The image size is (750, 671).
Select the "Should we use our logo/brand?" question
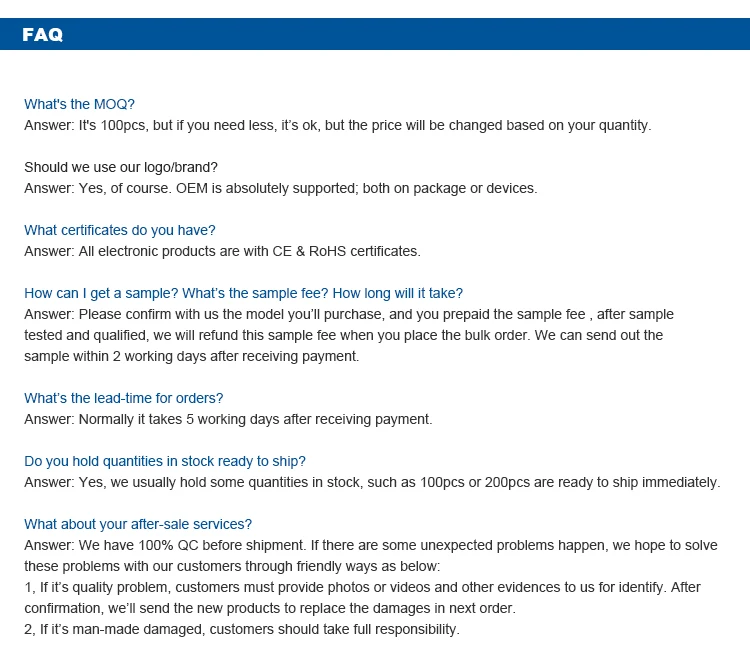(121, 167)
